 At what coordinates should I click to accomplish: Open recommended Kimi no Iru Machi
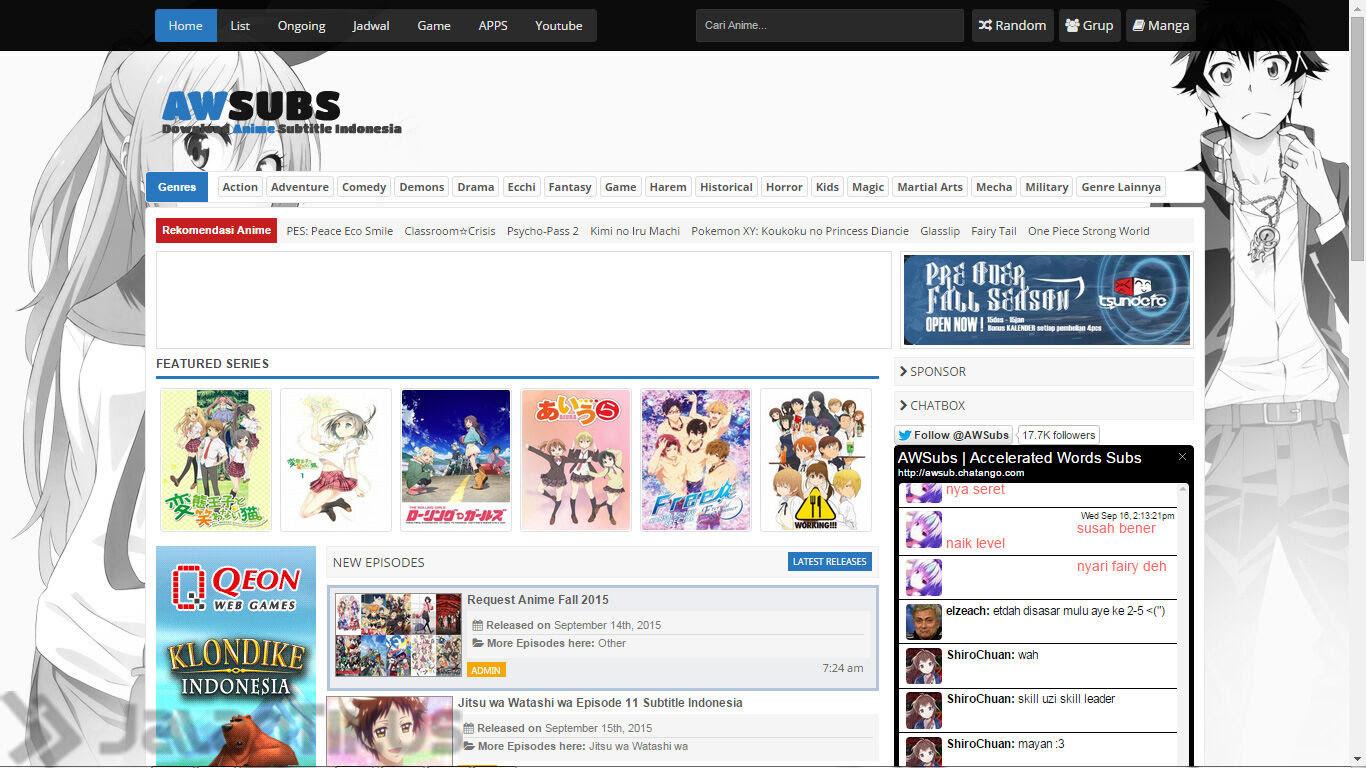(x=635, y=231)
